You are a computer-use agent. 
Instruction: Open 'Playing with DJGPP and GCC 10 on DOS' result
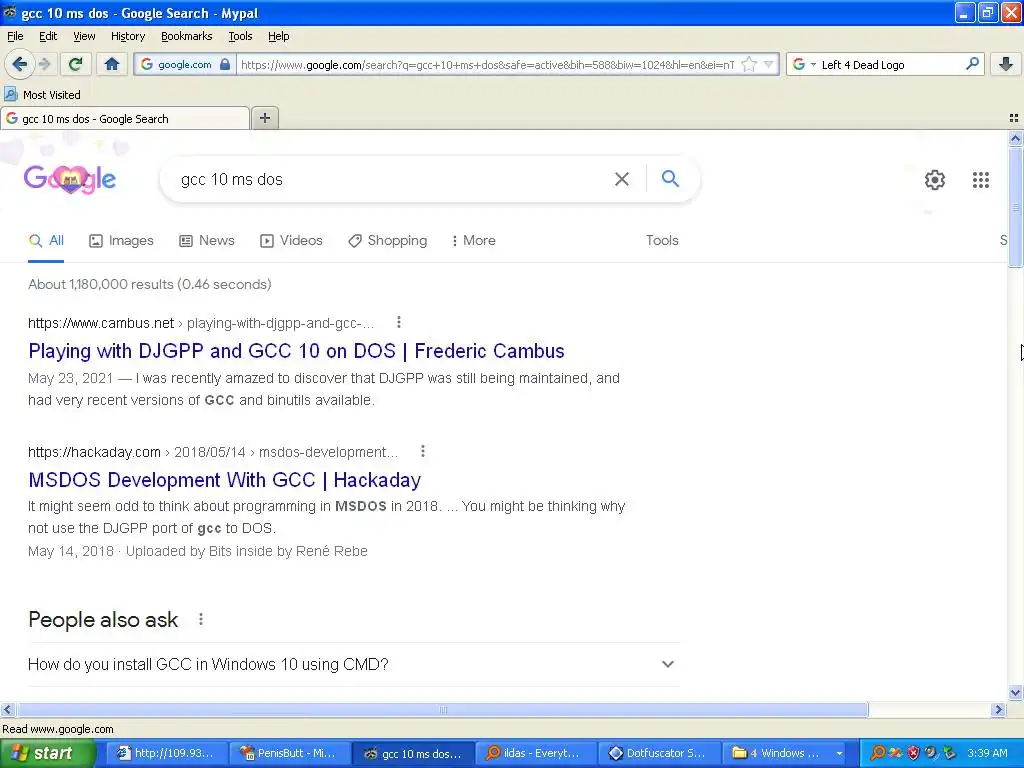(x=296, y=351)
